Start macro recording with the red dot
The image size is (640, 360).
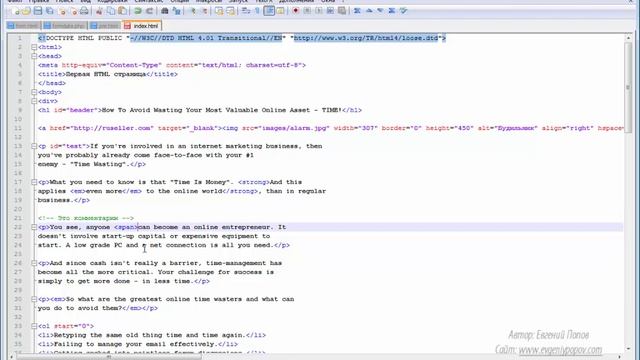tap(296, 11)
